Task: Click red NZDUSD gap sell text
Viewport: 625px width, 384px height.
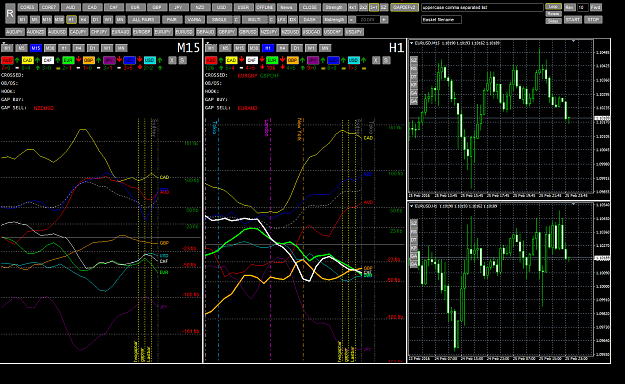Action: click(43, 108)
